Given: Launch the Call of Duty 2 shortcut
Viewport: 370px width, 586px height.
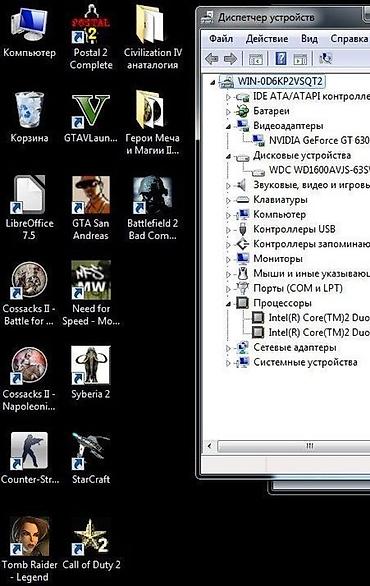Looking at the screenshot, I should pos(91,543).
